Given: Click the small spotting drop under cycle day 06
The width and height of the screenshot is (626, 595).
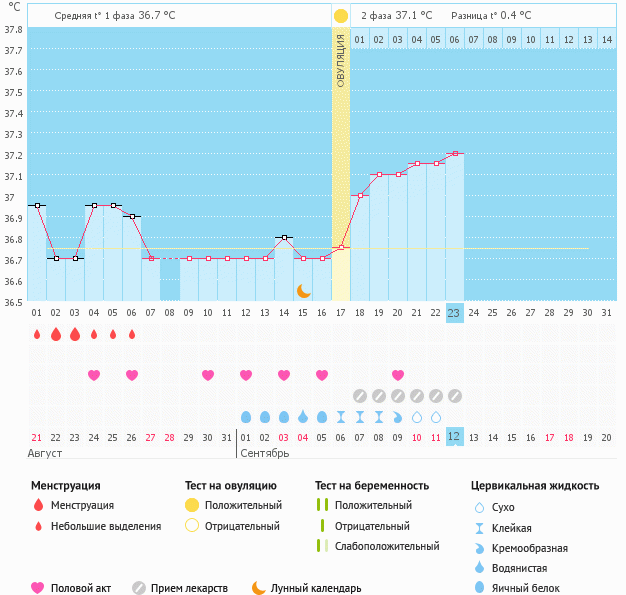Looking at the screenshot, I should coord(132,334).
